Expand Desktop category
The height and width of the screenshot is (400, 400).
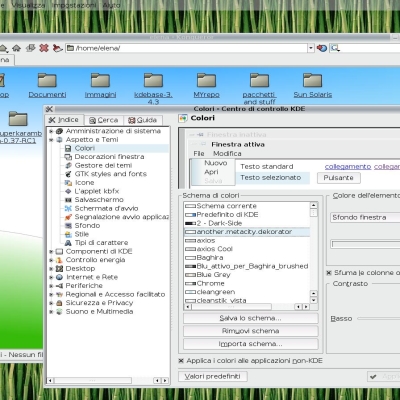point(51,269)
